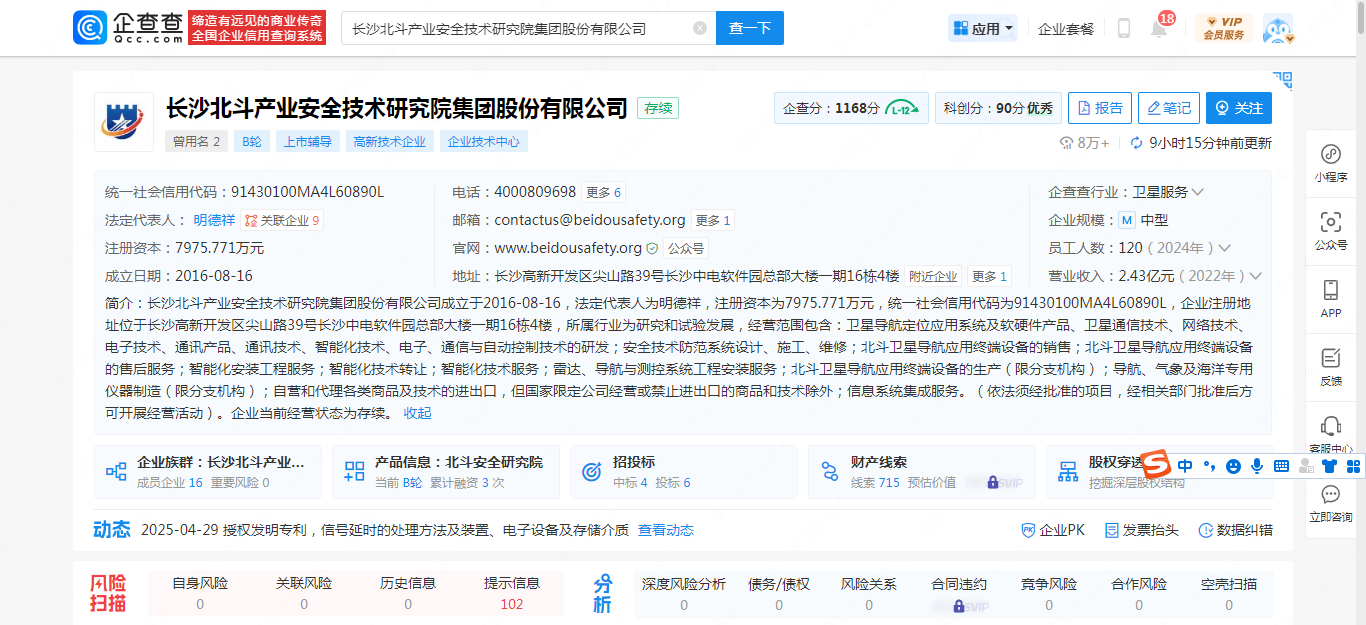Open notifications bell showing 18
Image resolution: width=1366 pixels, height=625 pixels.
tap(1159, 27)
